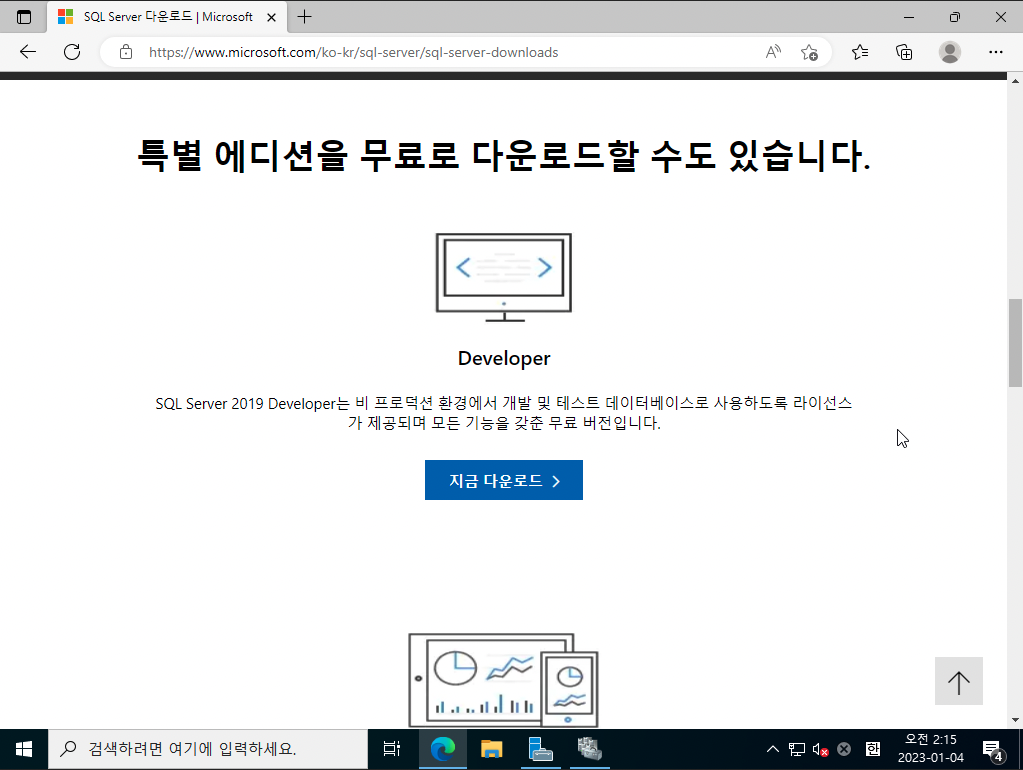This screenshot has width=1023, height=770.
Task: Click the gray X status tray icon
Action: [844, 749]
